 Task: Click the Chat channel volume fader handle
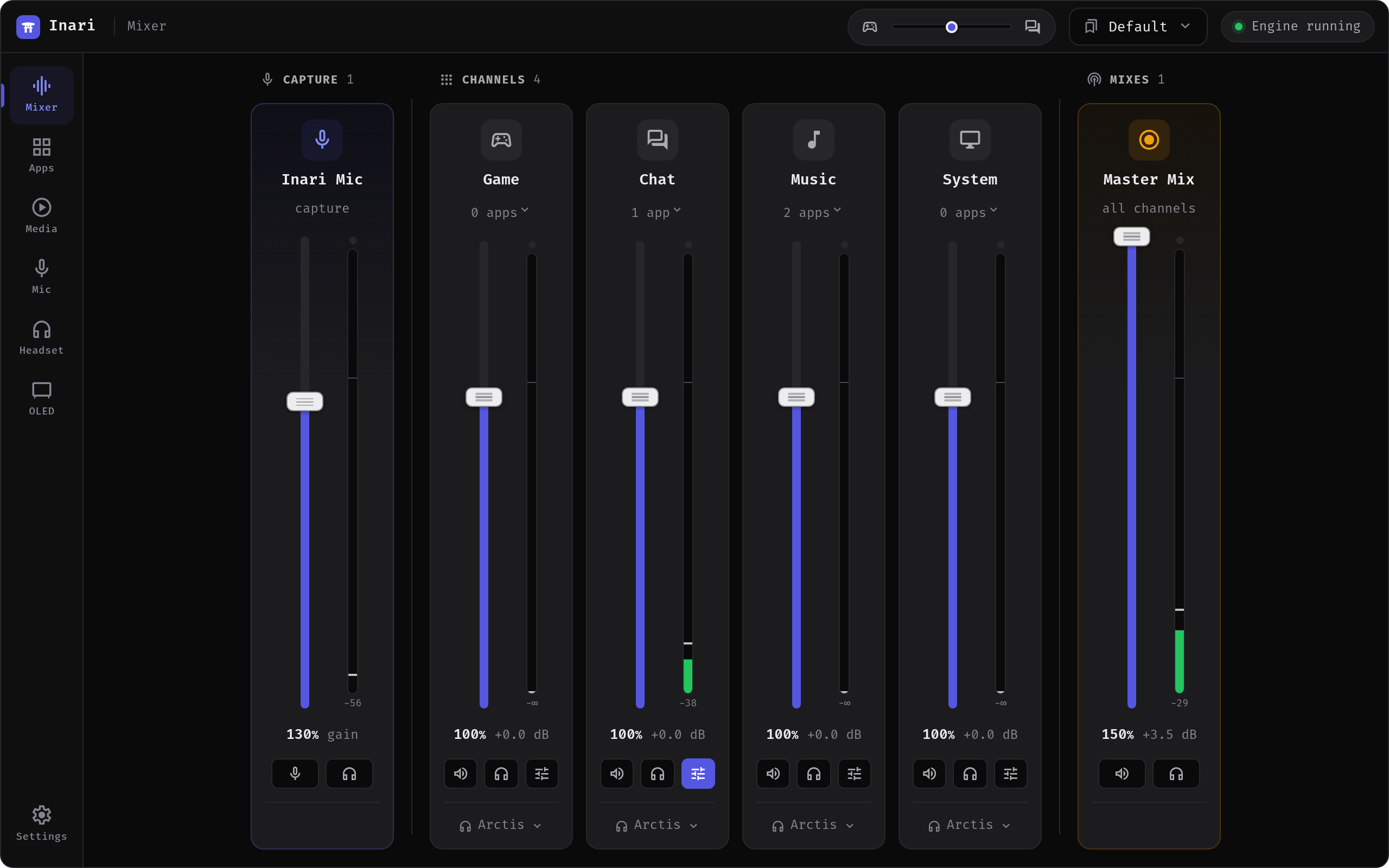click(640, 397)
